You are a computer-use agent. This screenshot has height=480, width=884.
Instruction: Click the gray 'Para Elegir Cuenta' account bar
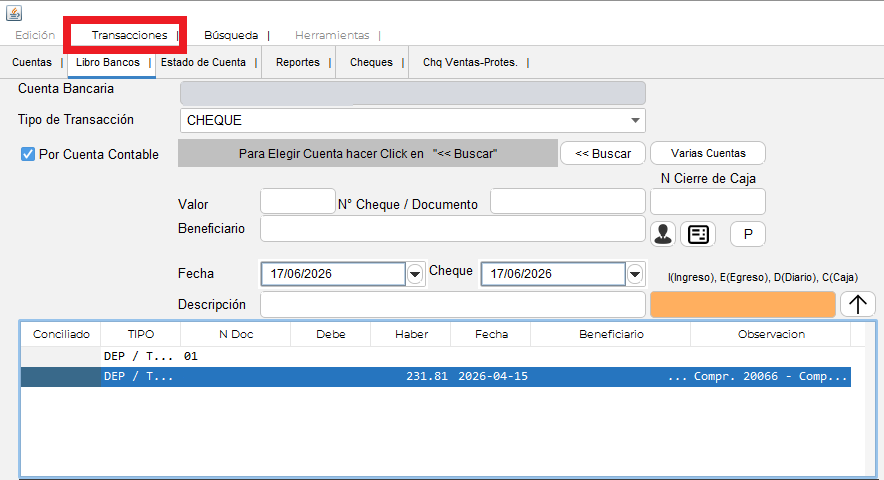(368, 153)
